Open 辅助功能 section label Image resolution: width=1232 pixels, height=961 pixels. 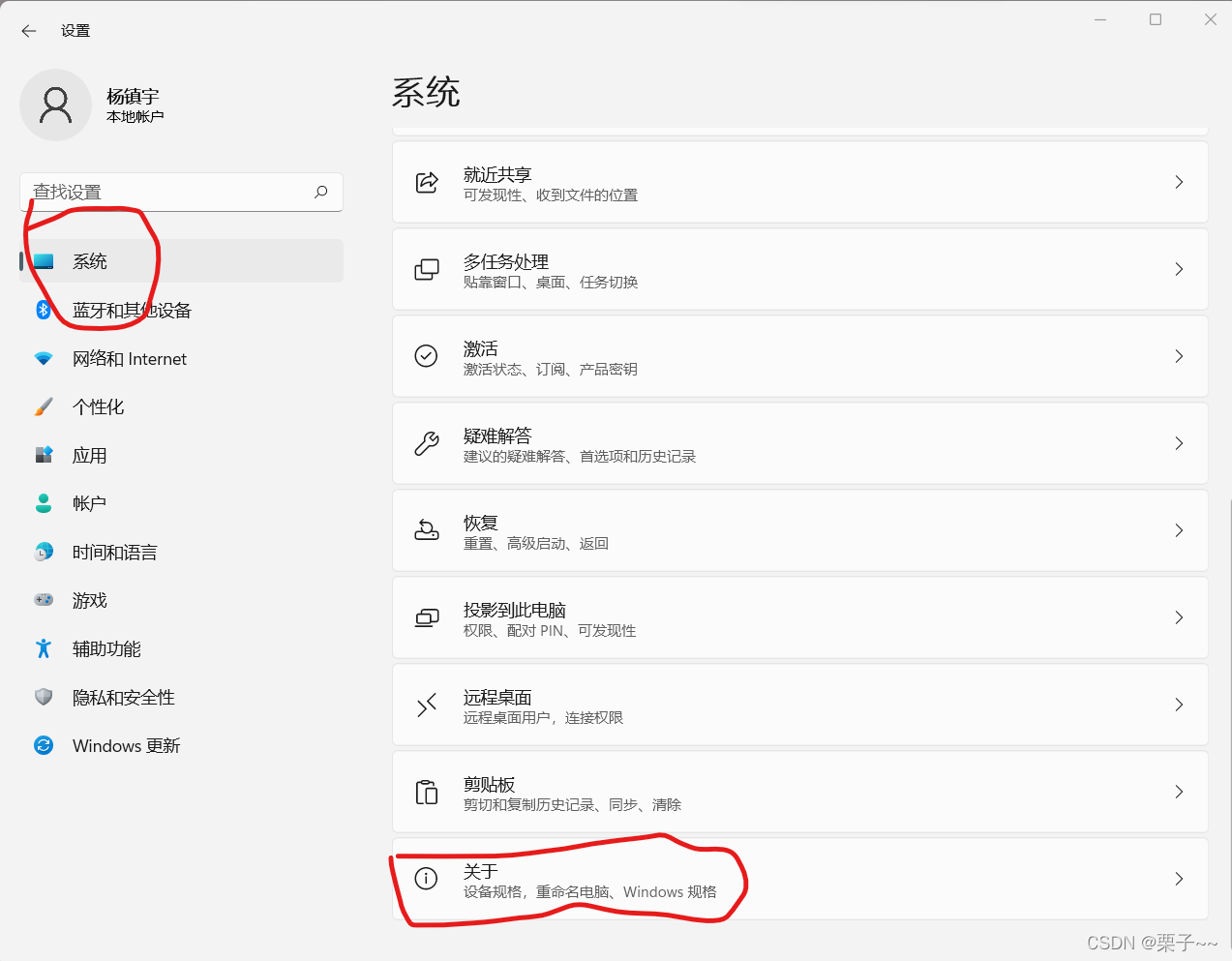(x=107, y=648)
